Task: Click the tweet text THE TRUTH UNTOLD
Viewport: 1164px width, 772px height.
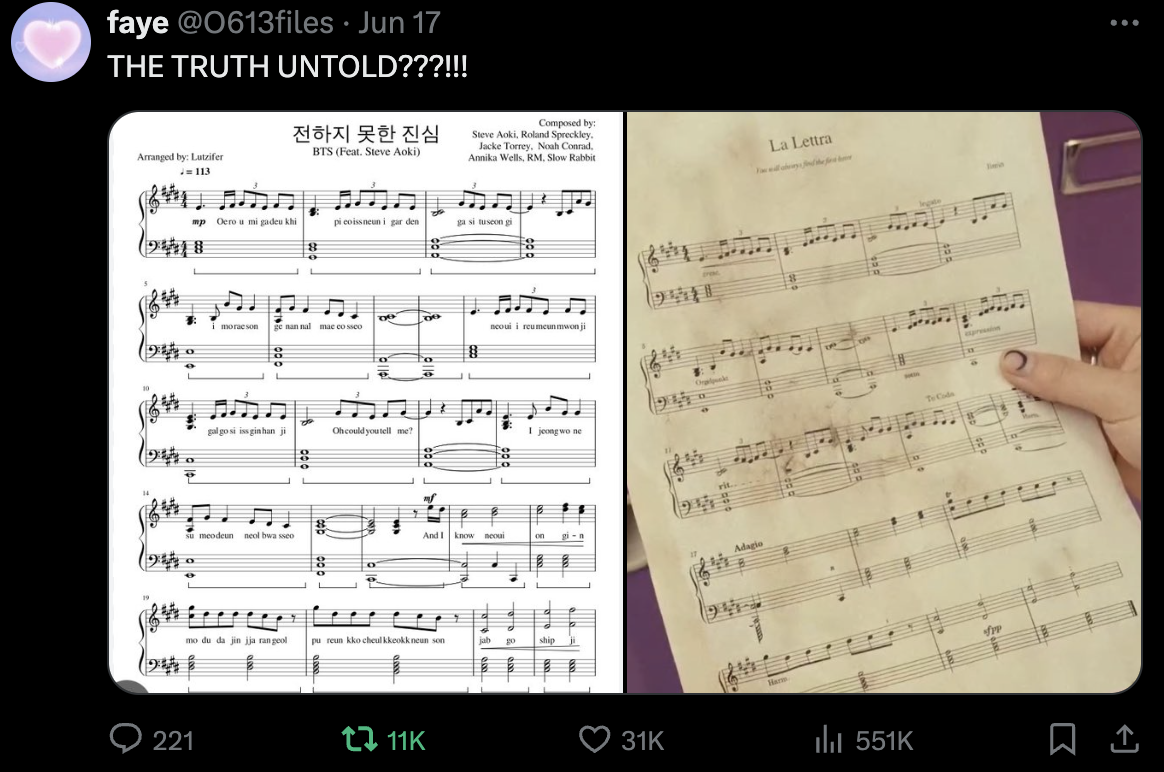Action: pos(287,67)
